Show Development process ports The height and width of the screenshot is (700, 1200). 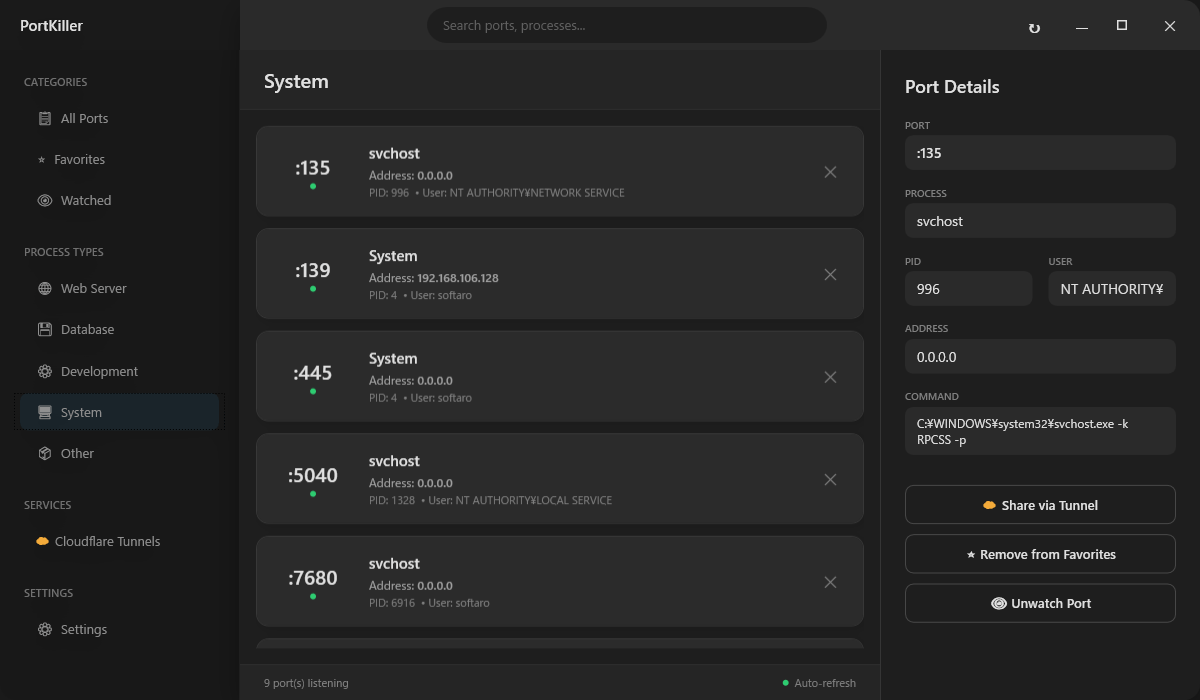(x=99, y=371)
